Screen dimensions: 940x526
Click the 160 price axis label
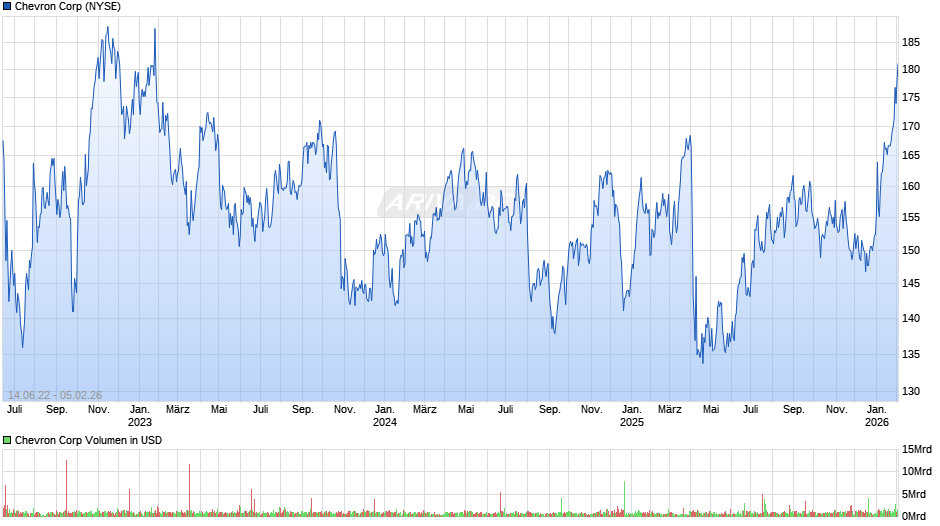(x=911, y=187)
